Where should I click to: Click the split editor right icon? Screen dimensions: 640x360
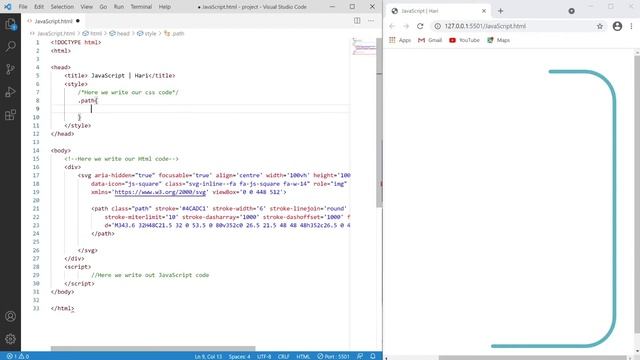(357, 21)
